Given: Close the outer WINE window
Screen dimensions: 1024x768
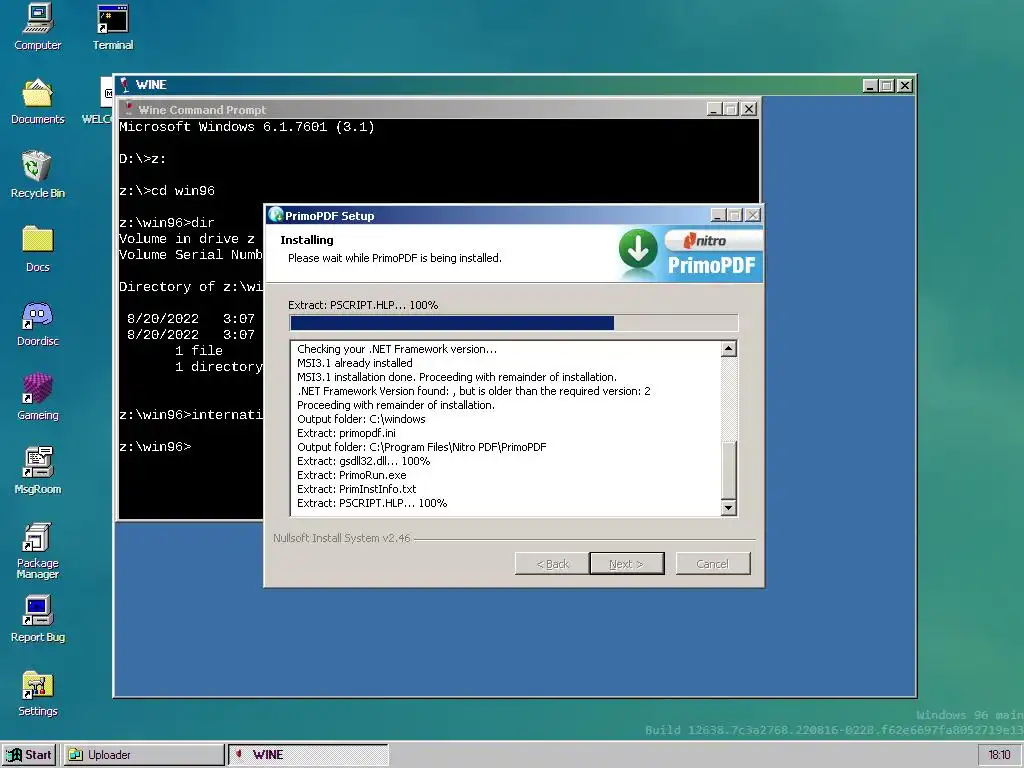Looking at the screenshot, I should click(904, 86).
